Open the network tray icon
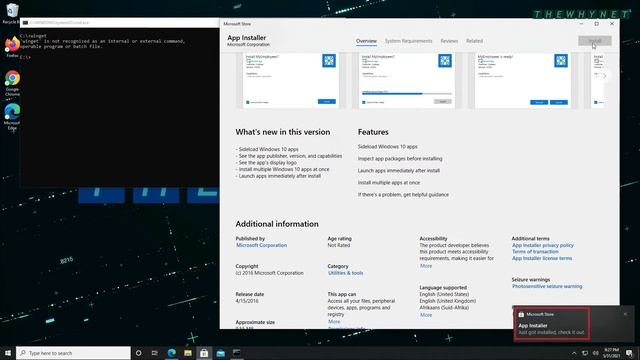Viewport: 640px width, 360px height. [x=584, y=353]
